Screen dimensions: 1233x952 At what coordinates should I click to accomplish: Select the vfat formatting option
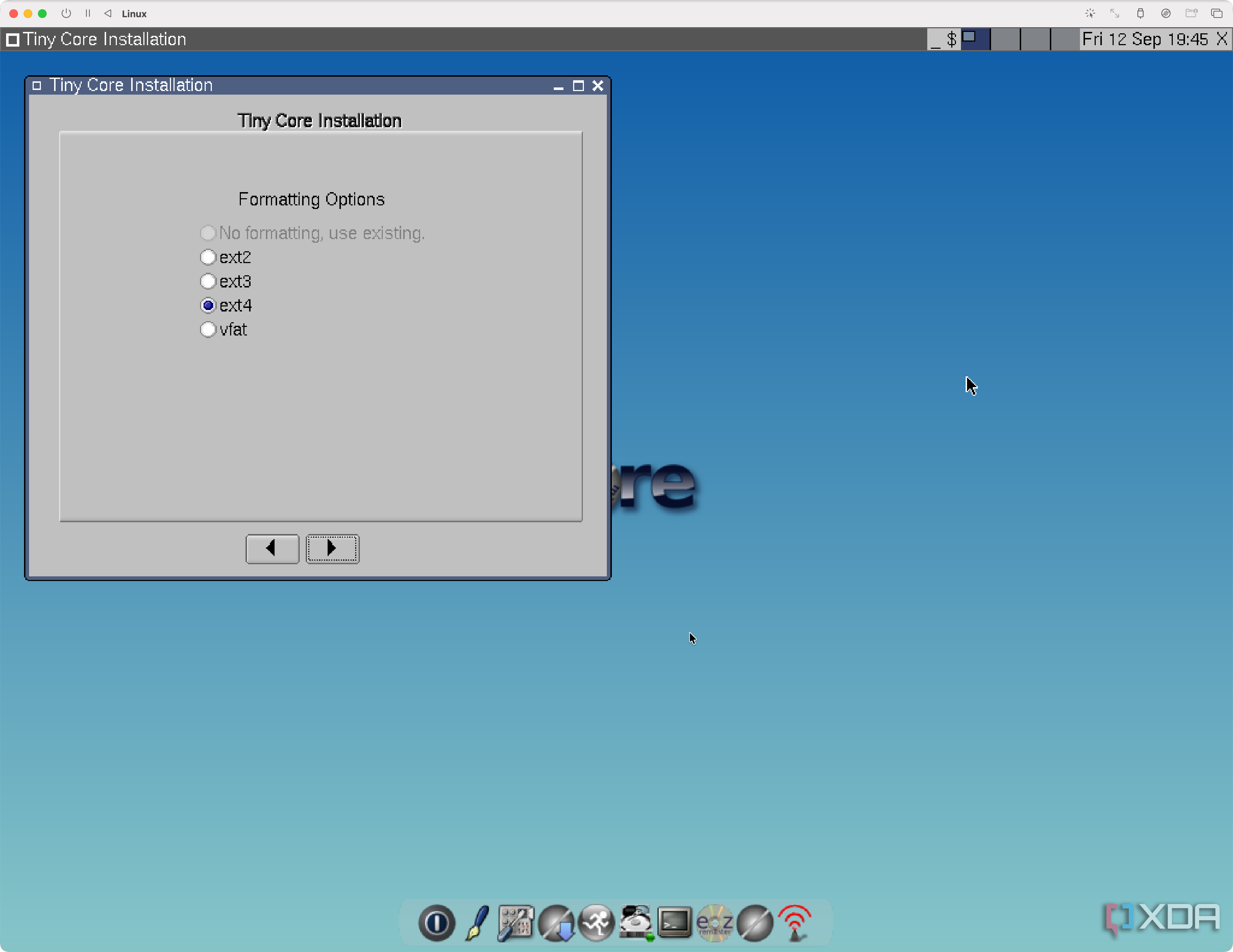tap(224, 329)
